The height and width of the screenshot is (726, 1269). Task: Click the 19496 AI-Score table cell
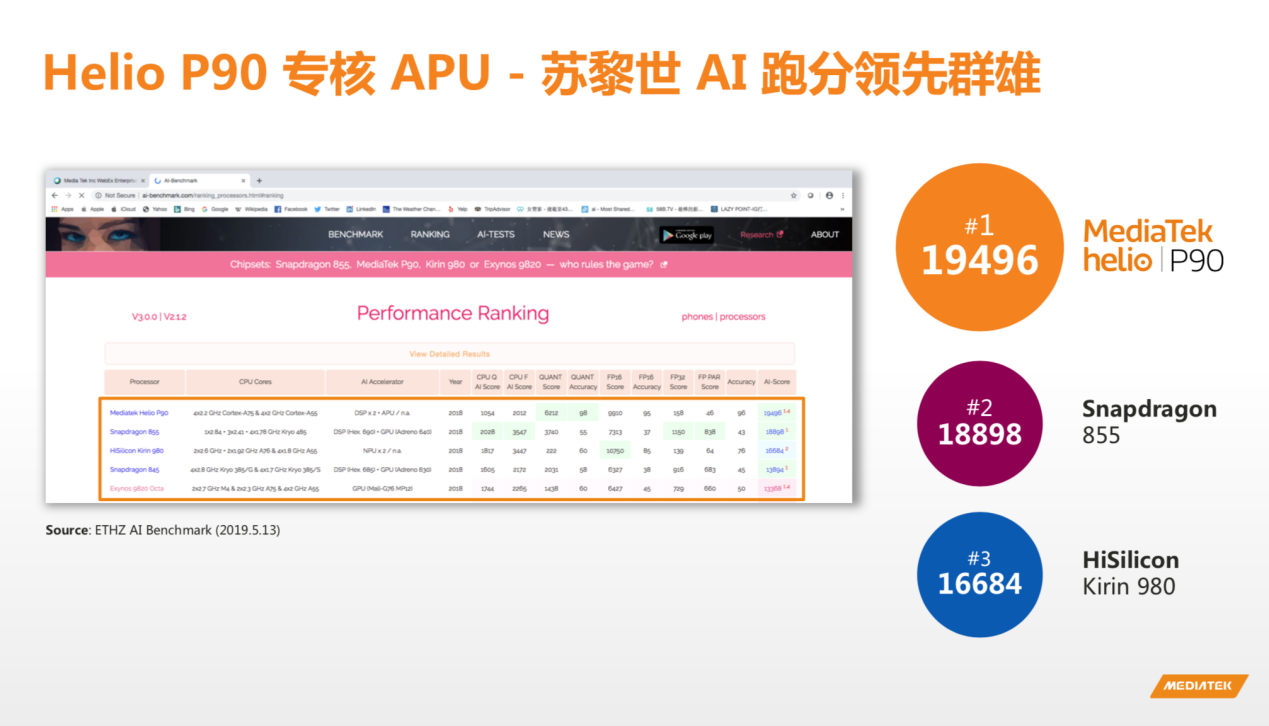coord(776,413)
